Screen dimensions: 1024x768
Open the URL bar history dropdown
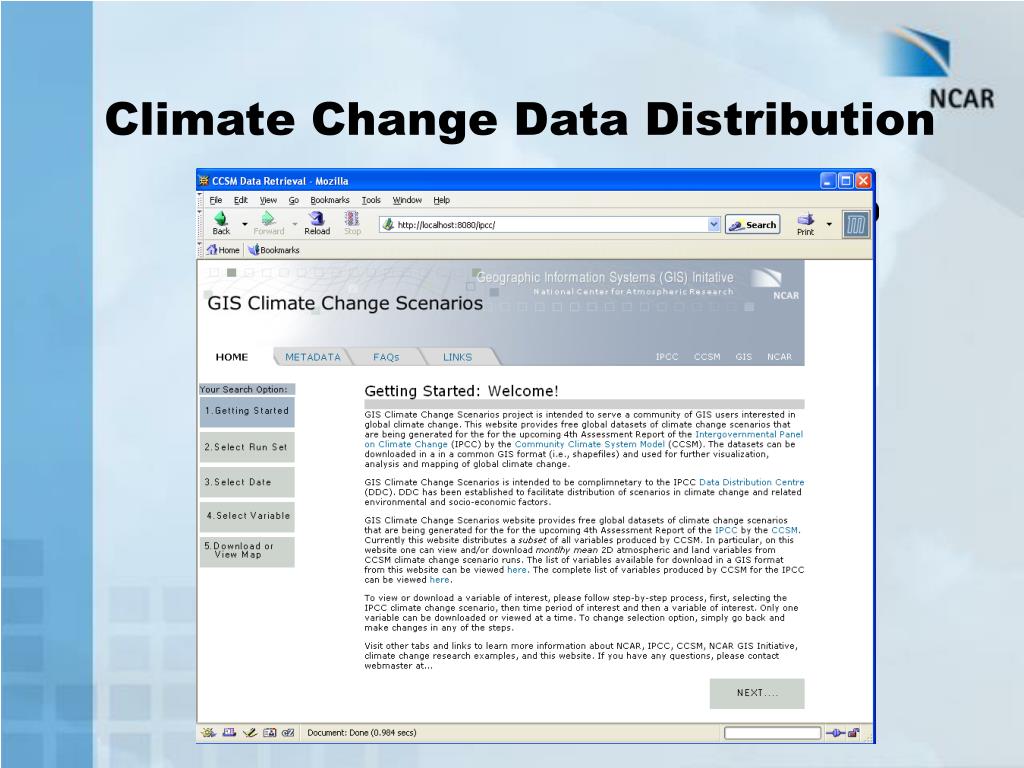pos(714,225)
